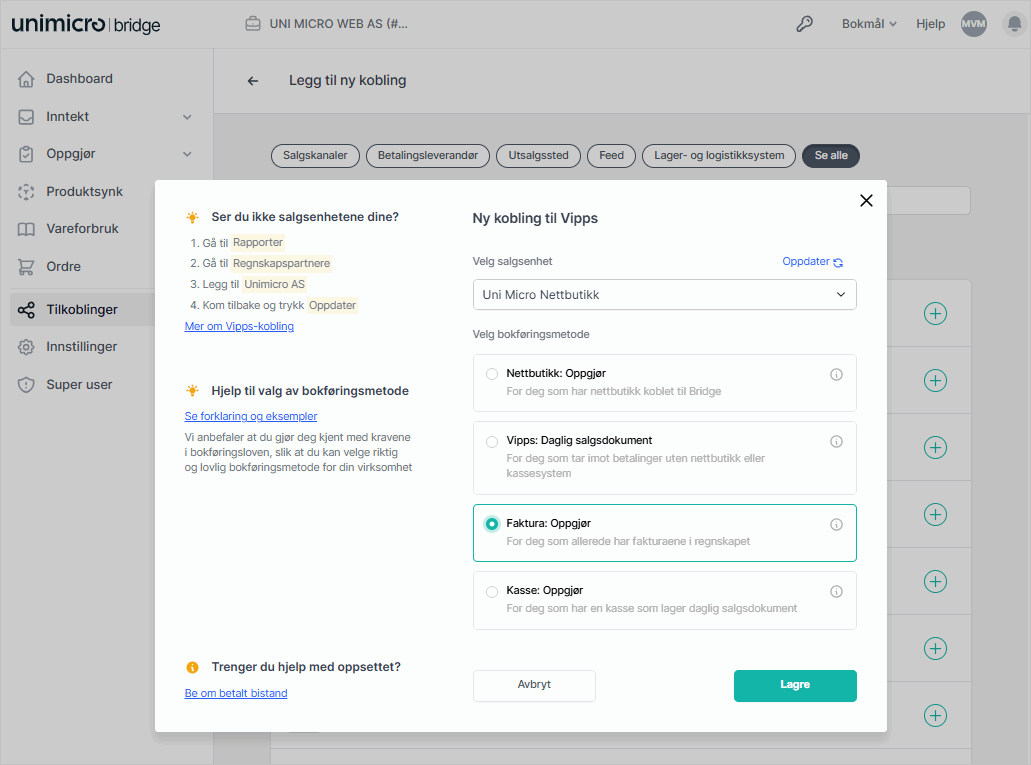Show info for Nettbutikk: Oppgjør
1031x765 pixels.
click(836, 375)
